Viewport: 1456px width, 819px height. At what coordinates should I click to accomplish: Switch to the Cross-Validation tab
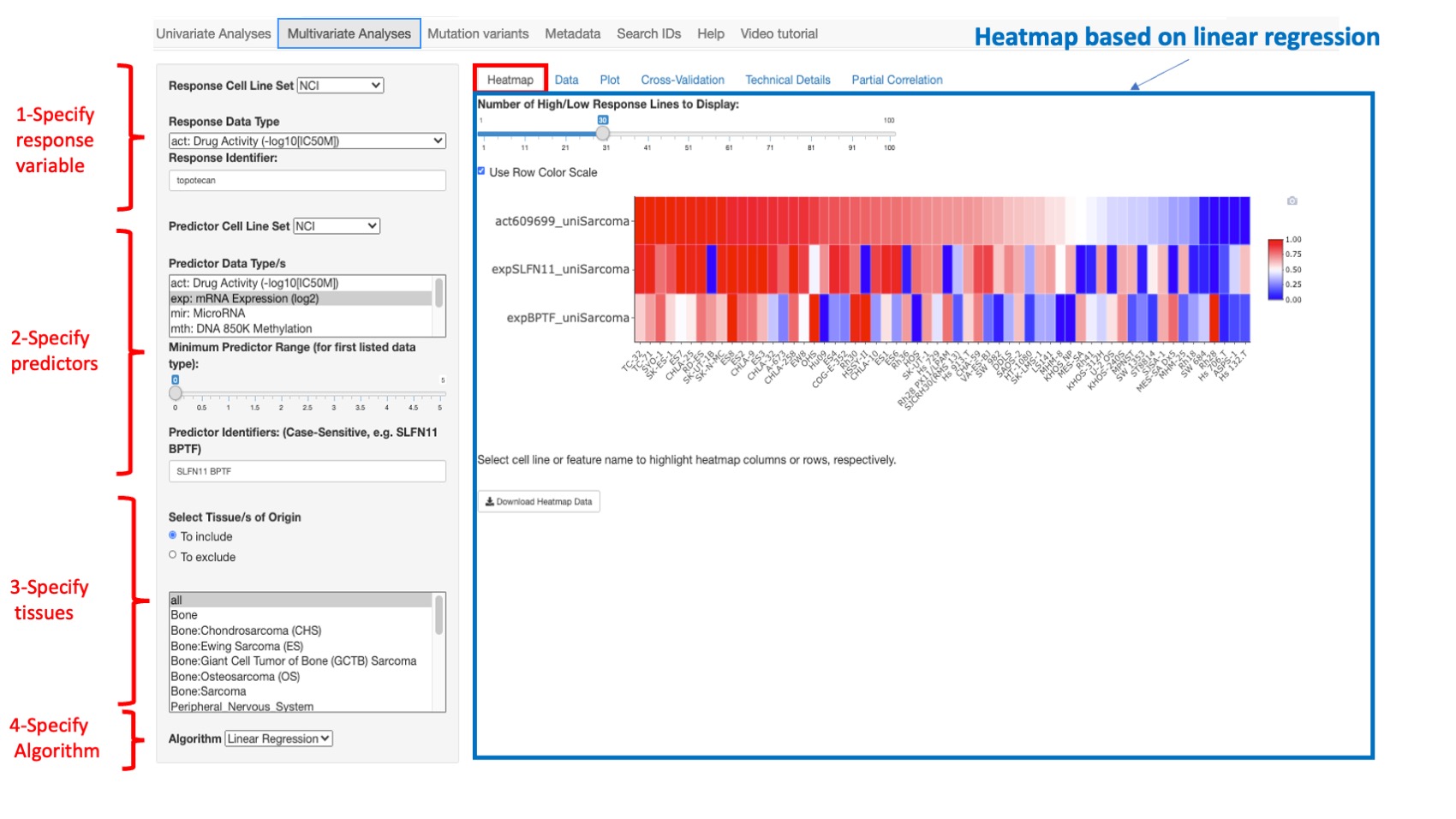683,80
